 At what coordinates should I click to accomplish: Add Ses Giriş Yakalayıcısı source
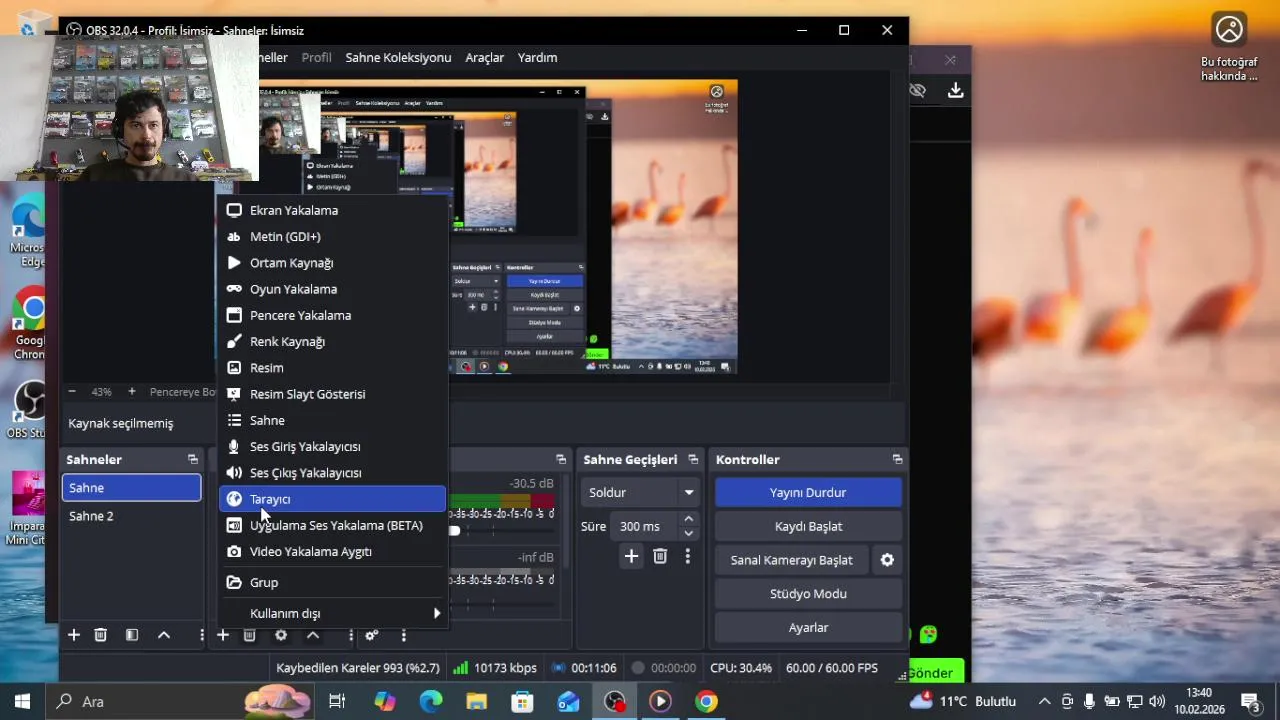pyautogui.click(x=333, y=446)
